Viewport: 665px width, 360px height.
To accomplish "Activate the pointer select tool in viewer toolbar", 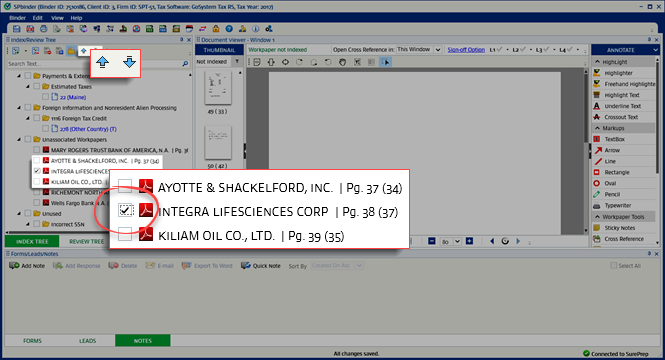I will tap(386, 62).
